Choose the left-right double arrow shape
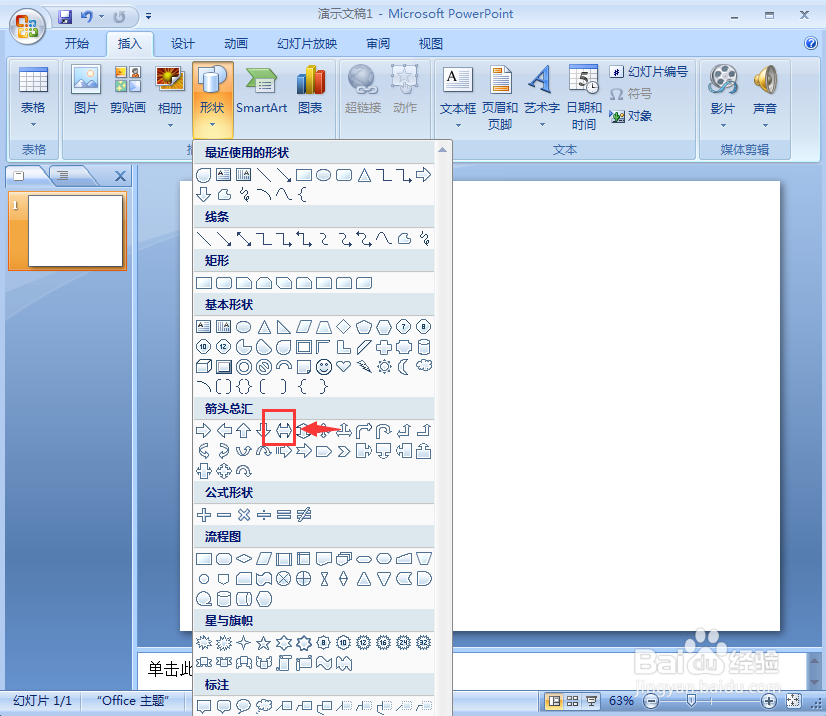This screenshot has height=716, width=826. coord(283,431)
